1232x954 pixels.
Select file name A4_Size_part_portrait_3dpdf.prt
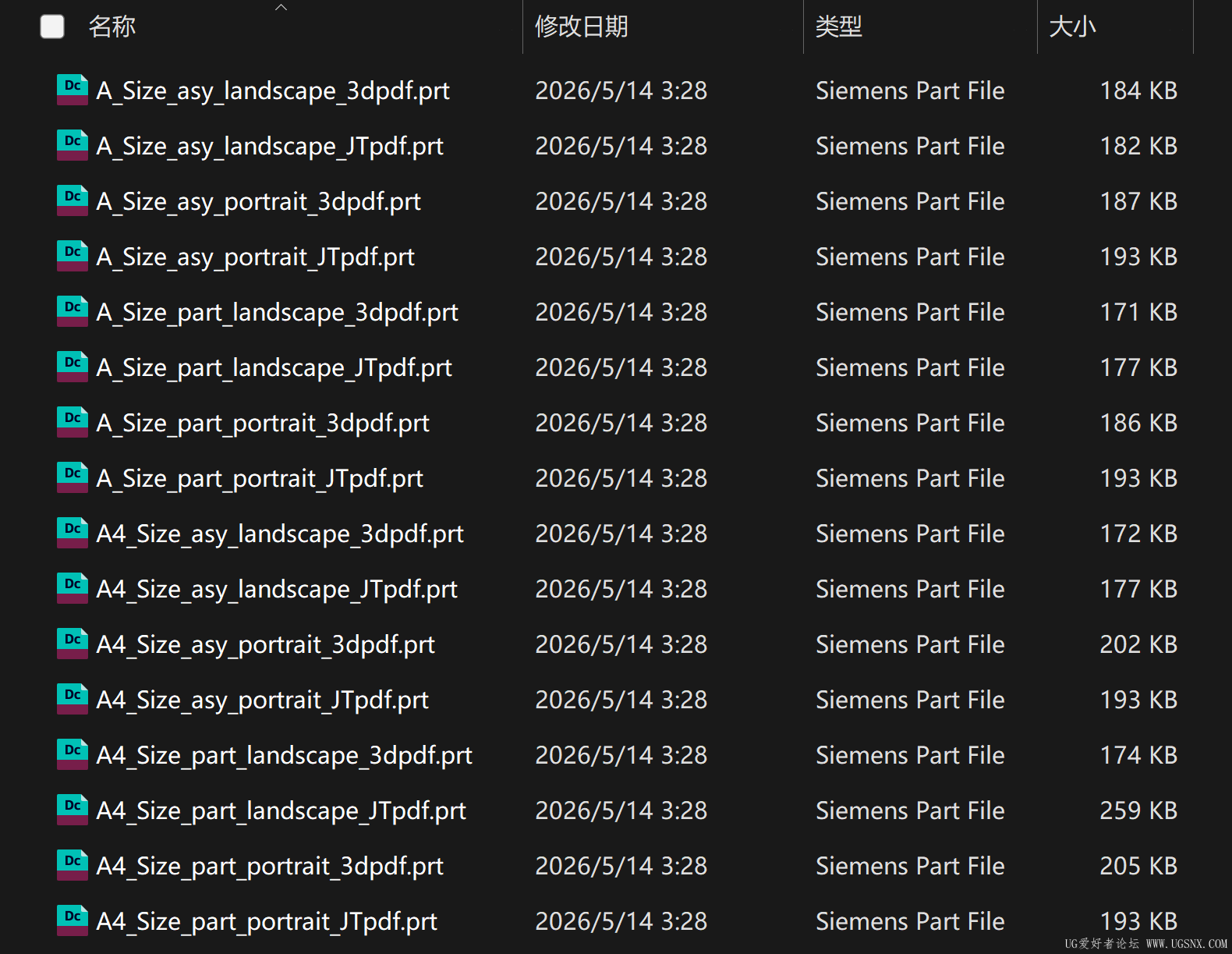pyautogui.click(x=270, y=866)
